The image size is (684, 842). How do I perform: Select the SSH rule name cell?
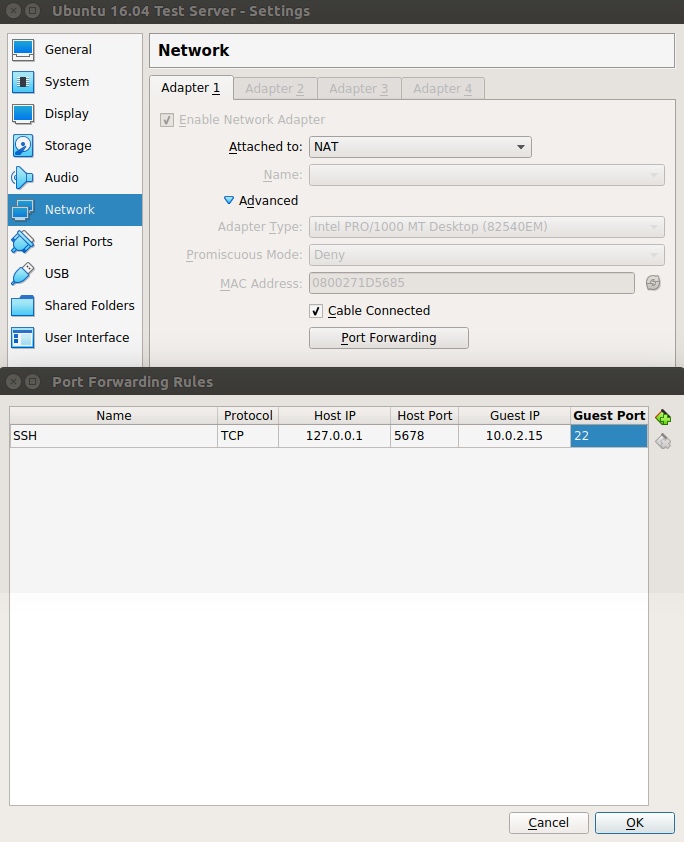click(113, 436)
